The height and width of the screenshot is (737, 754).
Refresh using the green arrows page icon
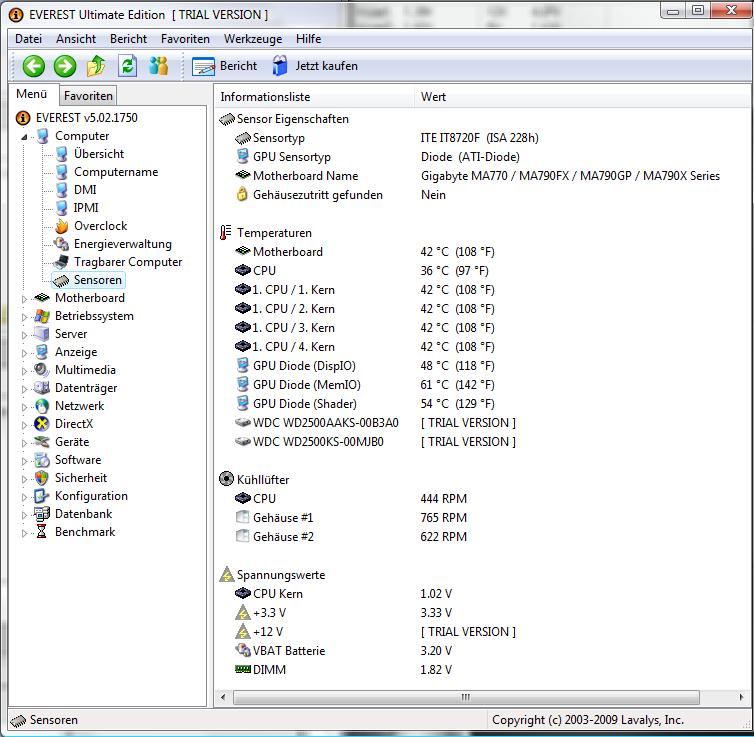point(127,66)
